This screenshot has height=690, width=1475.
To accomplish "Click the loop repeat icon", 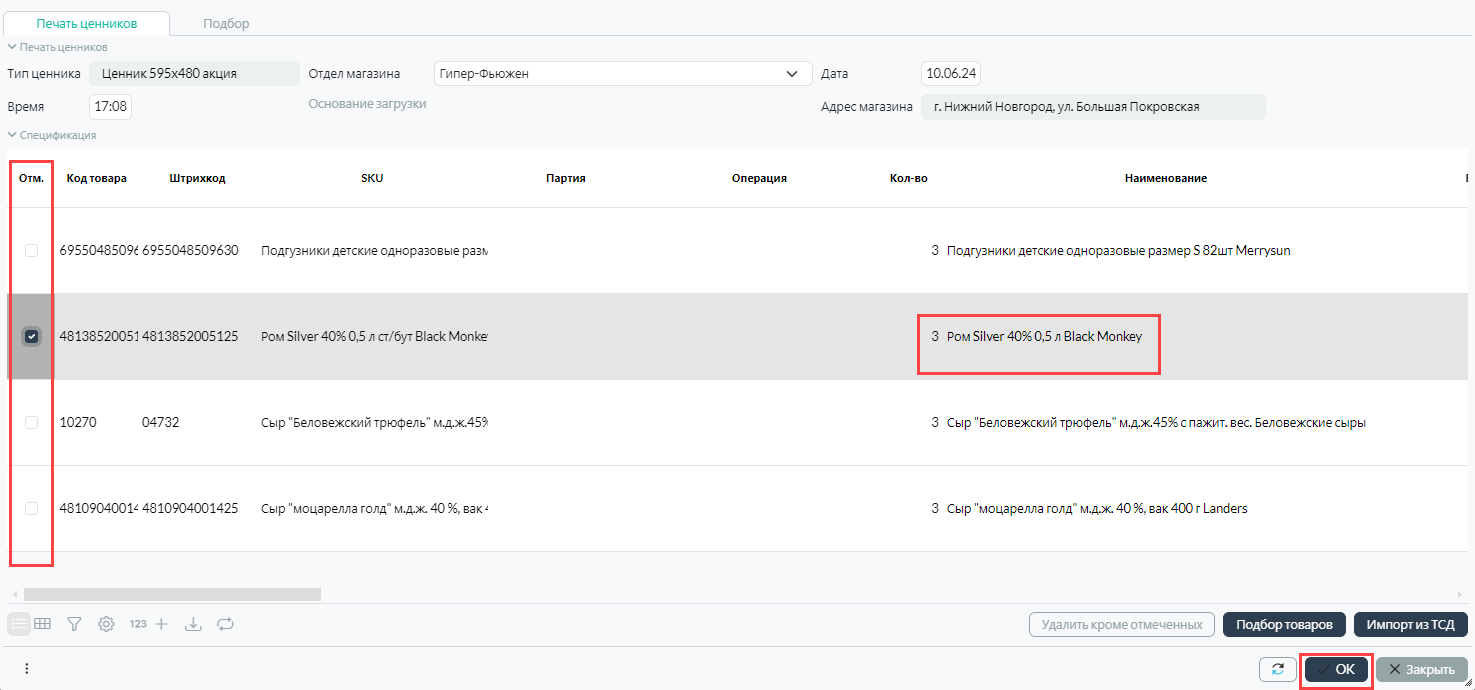I will pos(225,624).
